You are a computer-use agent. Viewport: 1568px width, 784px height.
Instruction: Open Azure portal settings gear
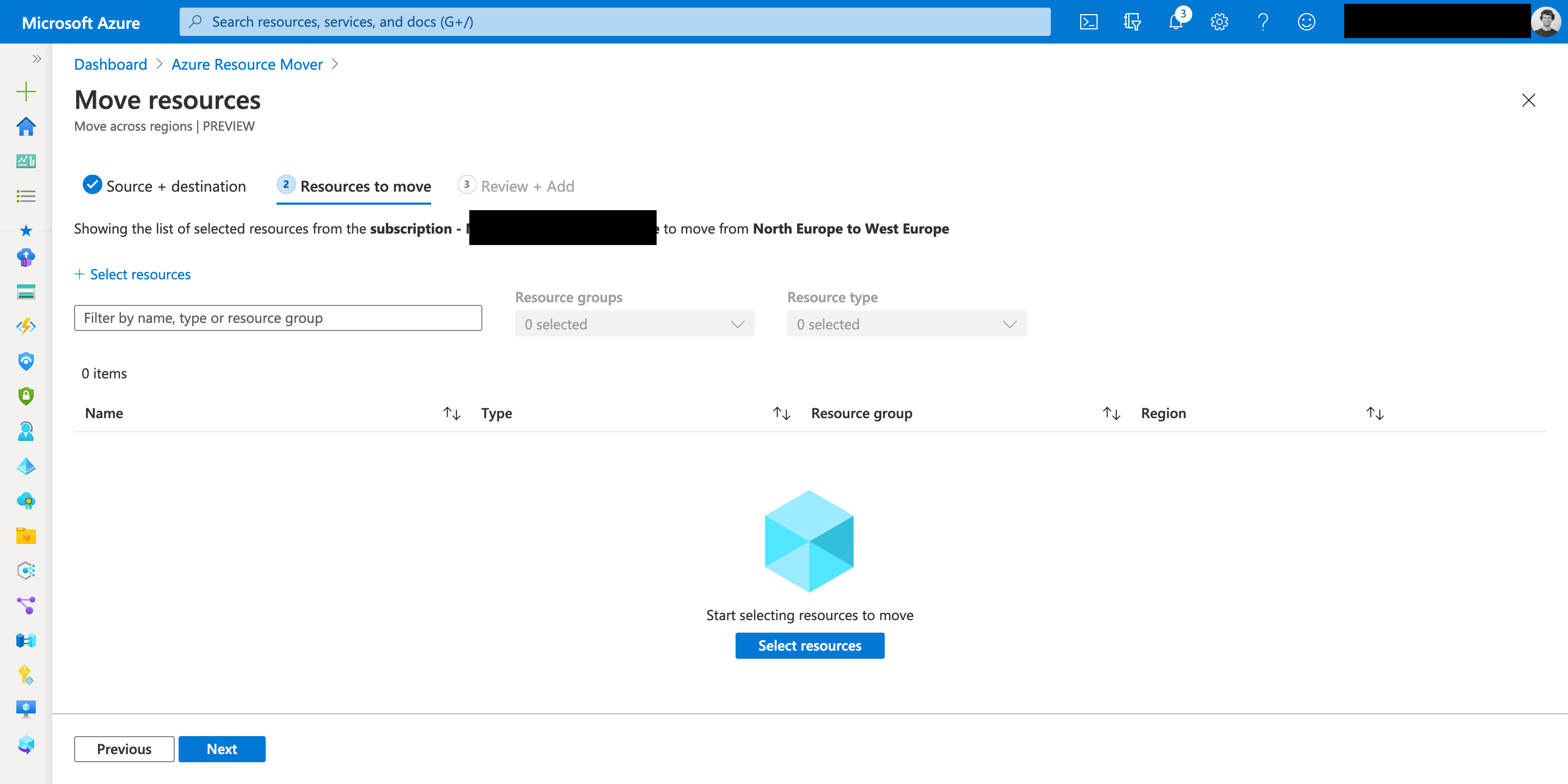[x=1219, y=21]
